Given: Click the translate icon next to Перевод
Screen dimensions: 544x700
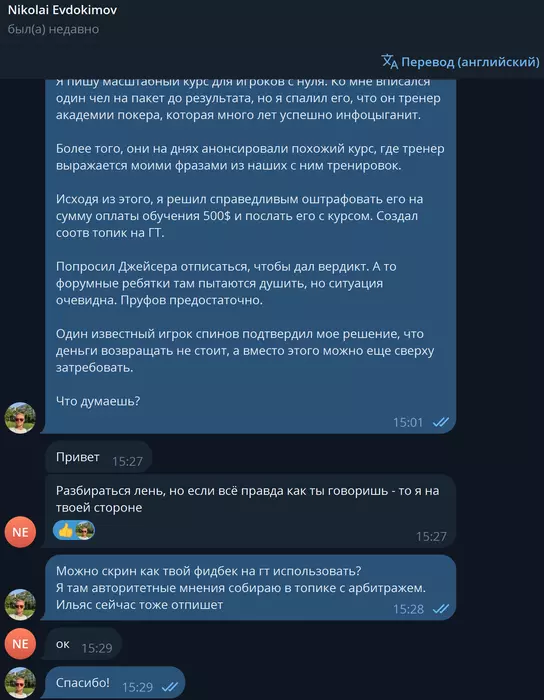Looking at the screenshot, I should click(x=390, y=62).
